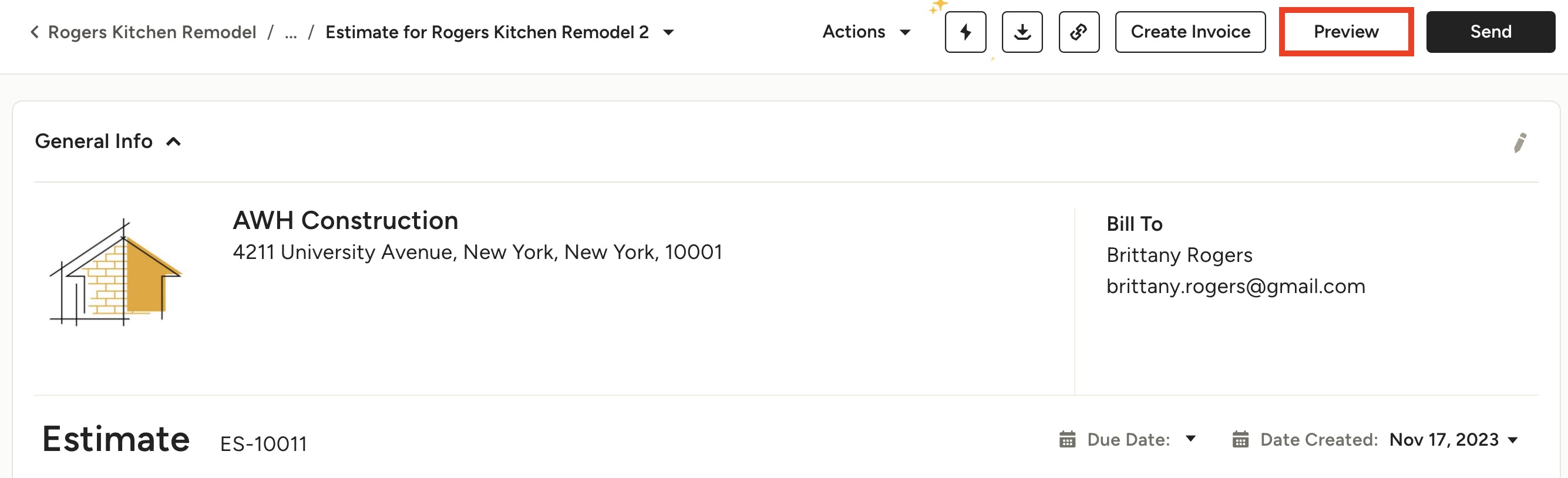Expand the estimate title dropdown arrow

(668, 32)
